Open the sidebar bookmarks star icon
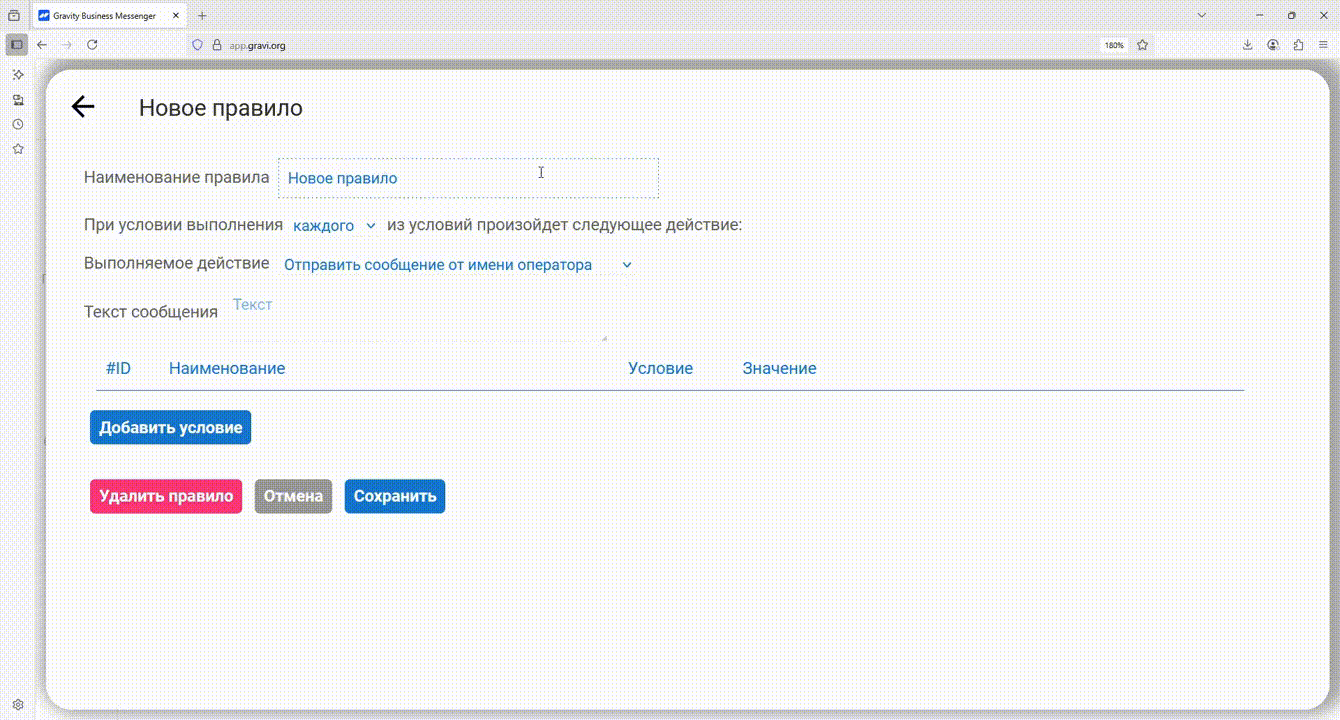This screenshot has width=1340, height=720. point(18,149)
